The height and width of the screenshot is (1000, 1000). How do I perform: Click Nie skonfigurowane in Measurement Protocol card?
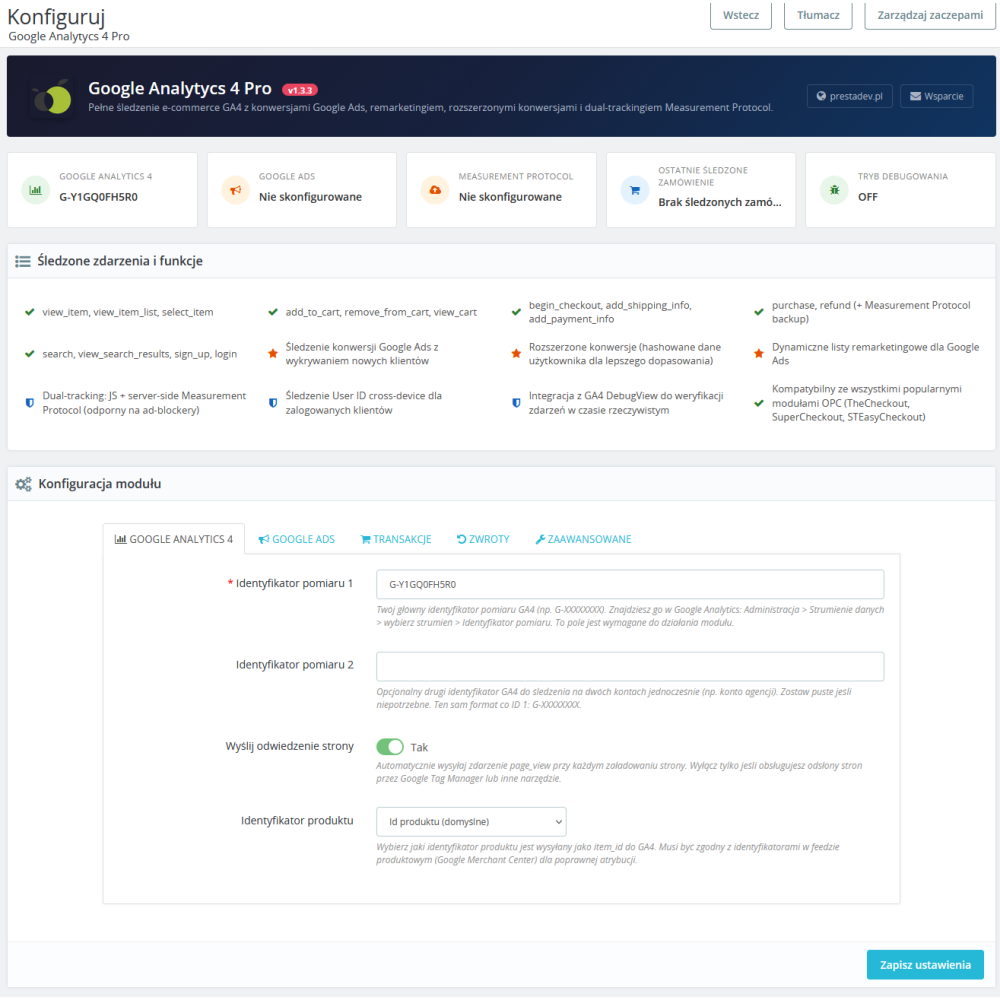(510, 197)
